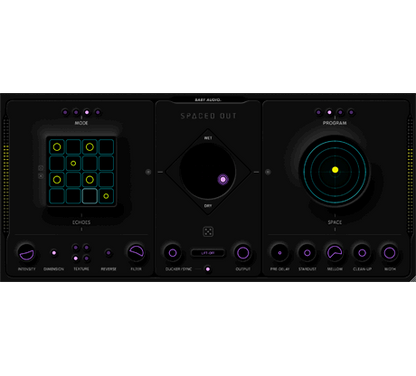416x376 pixels.
Task: Select the fourth Mode dot
Action: point(98,112)
